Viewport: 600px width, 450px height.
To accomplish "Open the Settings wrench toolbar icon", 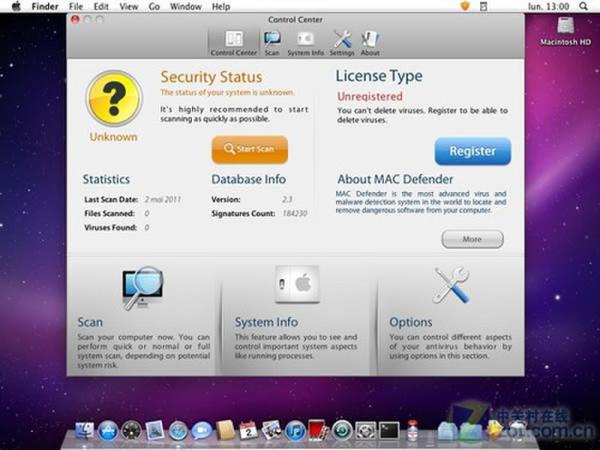I will coord(342,43).
